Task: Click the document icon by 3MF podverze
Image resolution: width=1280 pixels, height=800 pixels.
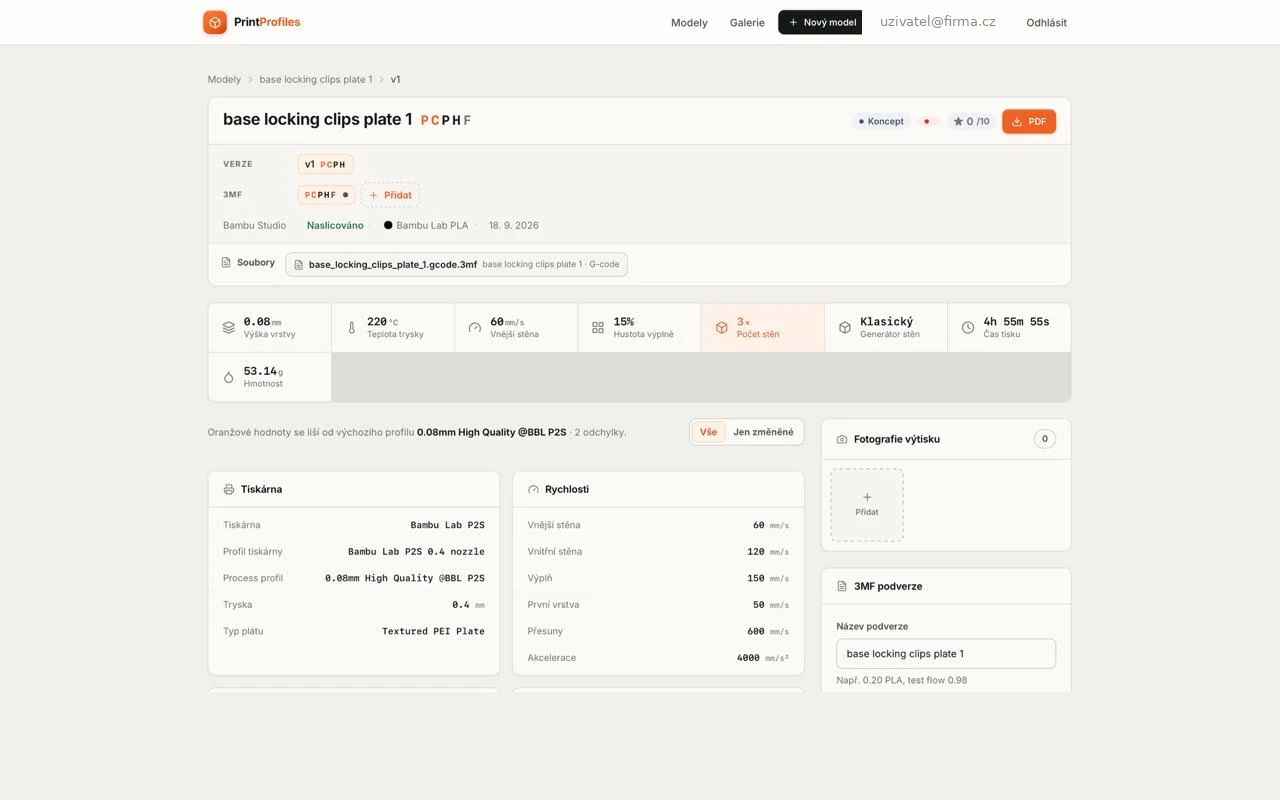Action: coord(842,586)
